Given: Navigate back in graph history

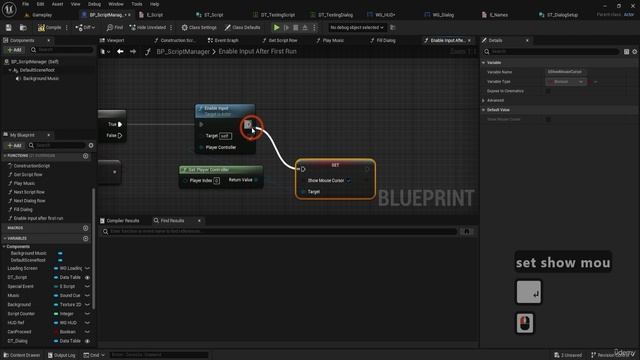Looking at the screenshot, I should (x=120, y=51).
